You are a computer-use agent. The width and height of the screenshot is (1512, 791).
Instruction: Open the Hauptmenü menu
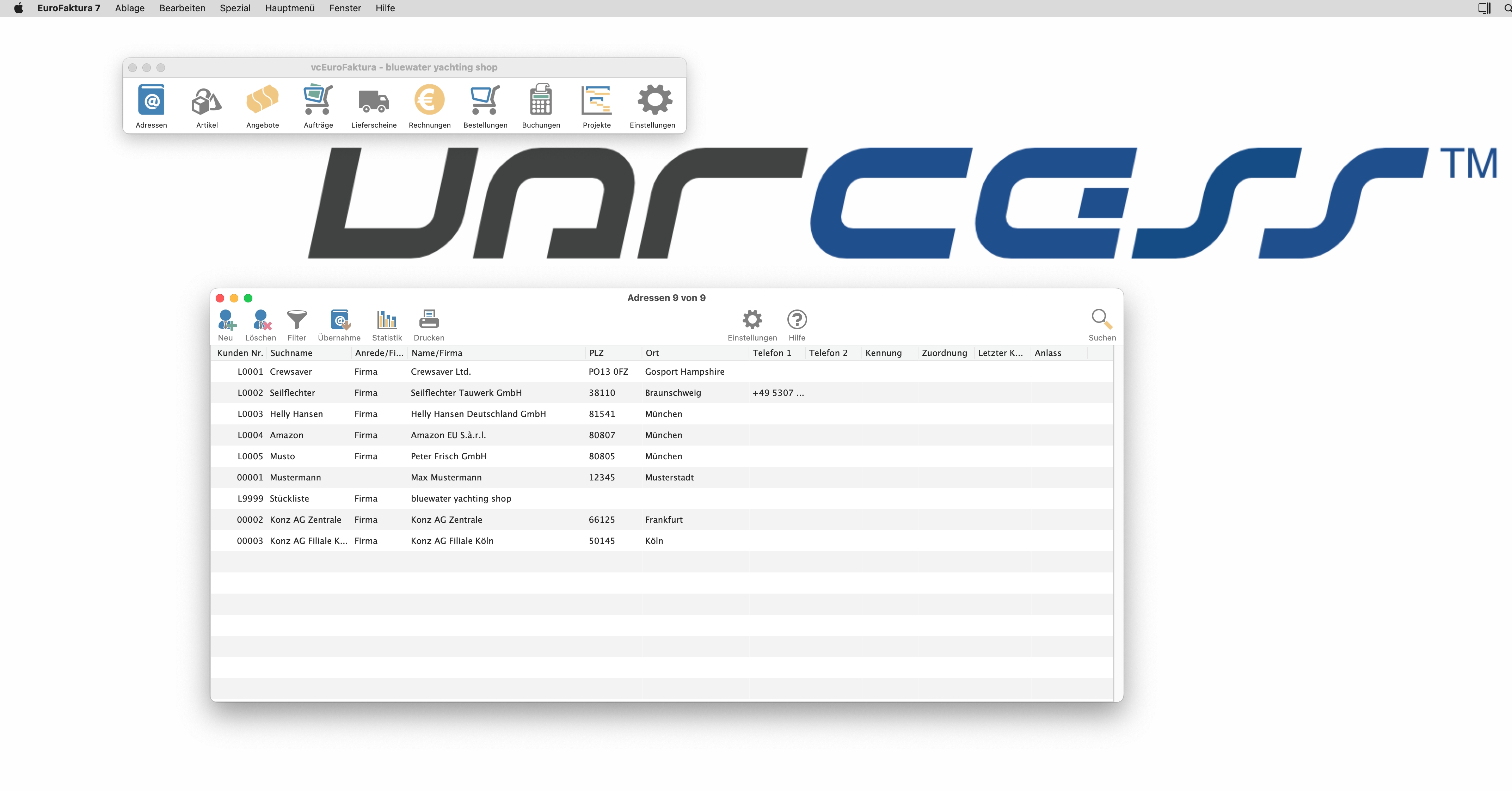(289, 8)
